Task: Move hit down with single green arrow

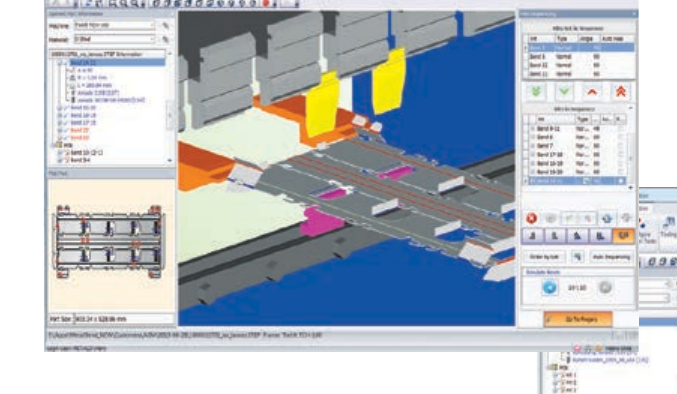Action: tap(564, 91)
